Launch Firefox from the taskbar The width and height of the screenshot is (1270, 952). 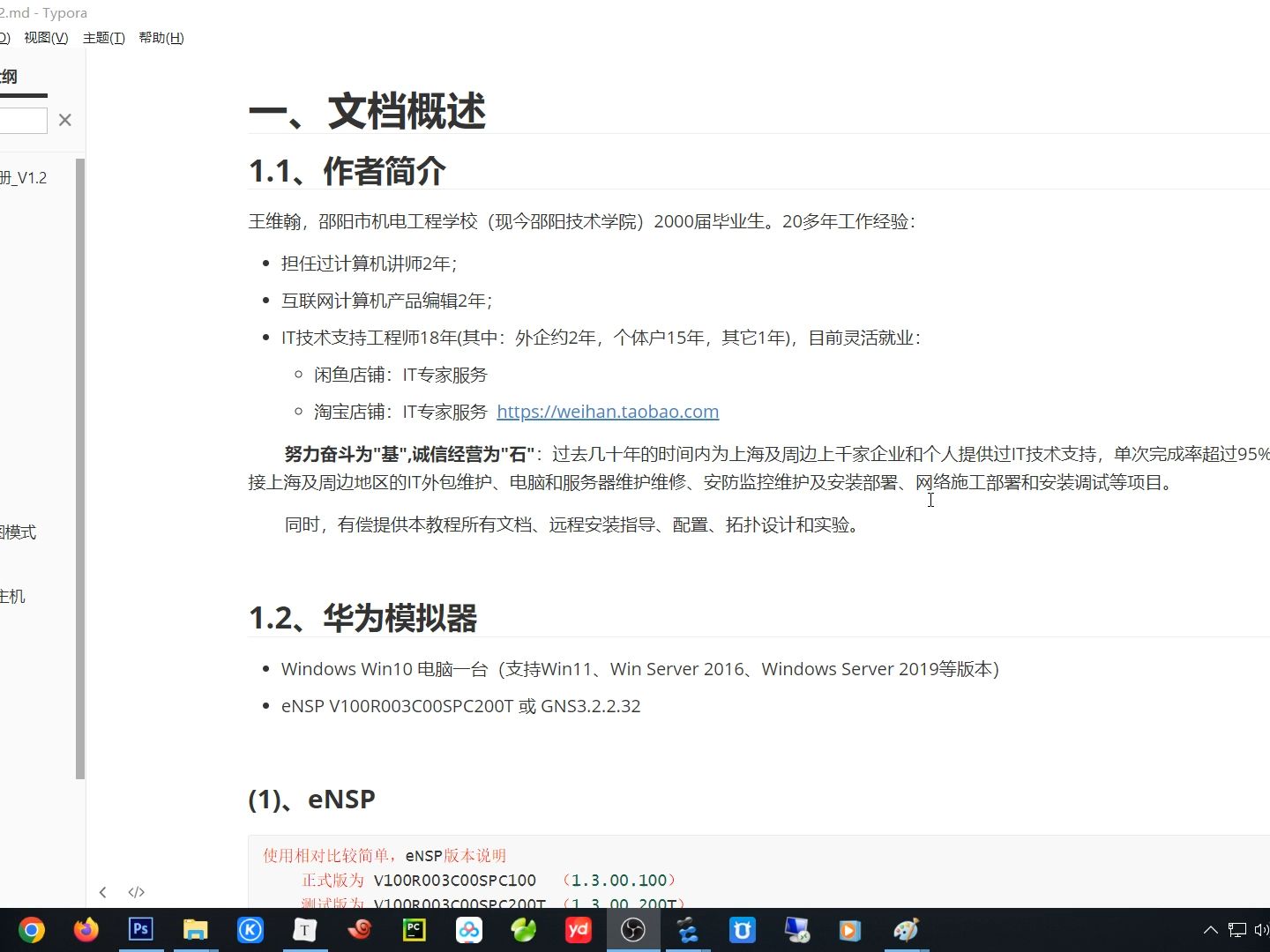tap(86, 929)
